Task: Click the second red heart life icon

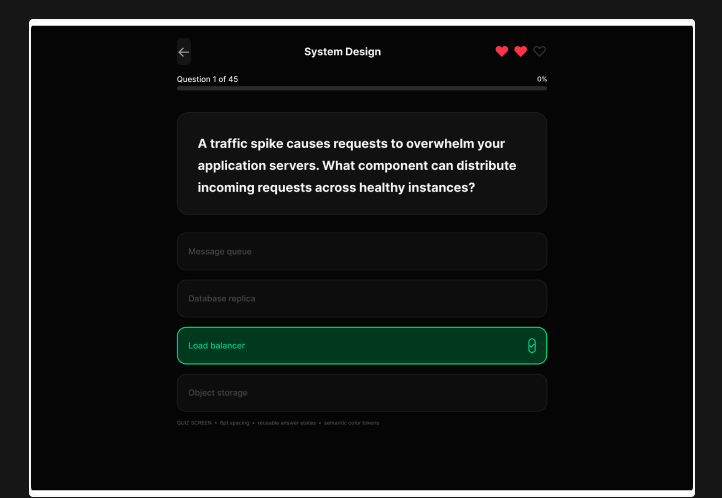Action: 520,52
